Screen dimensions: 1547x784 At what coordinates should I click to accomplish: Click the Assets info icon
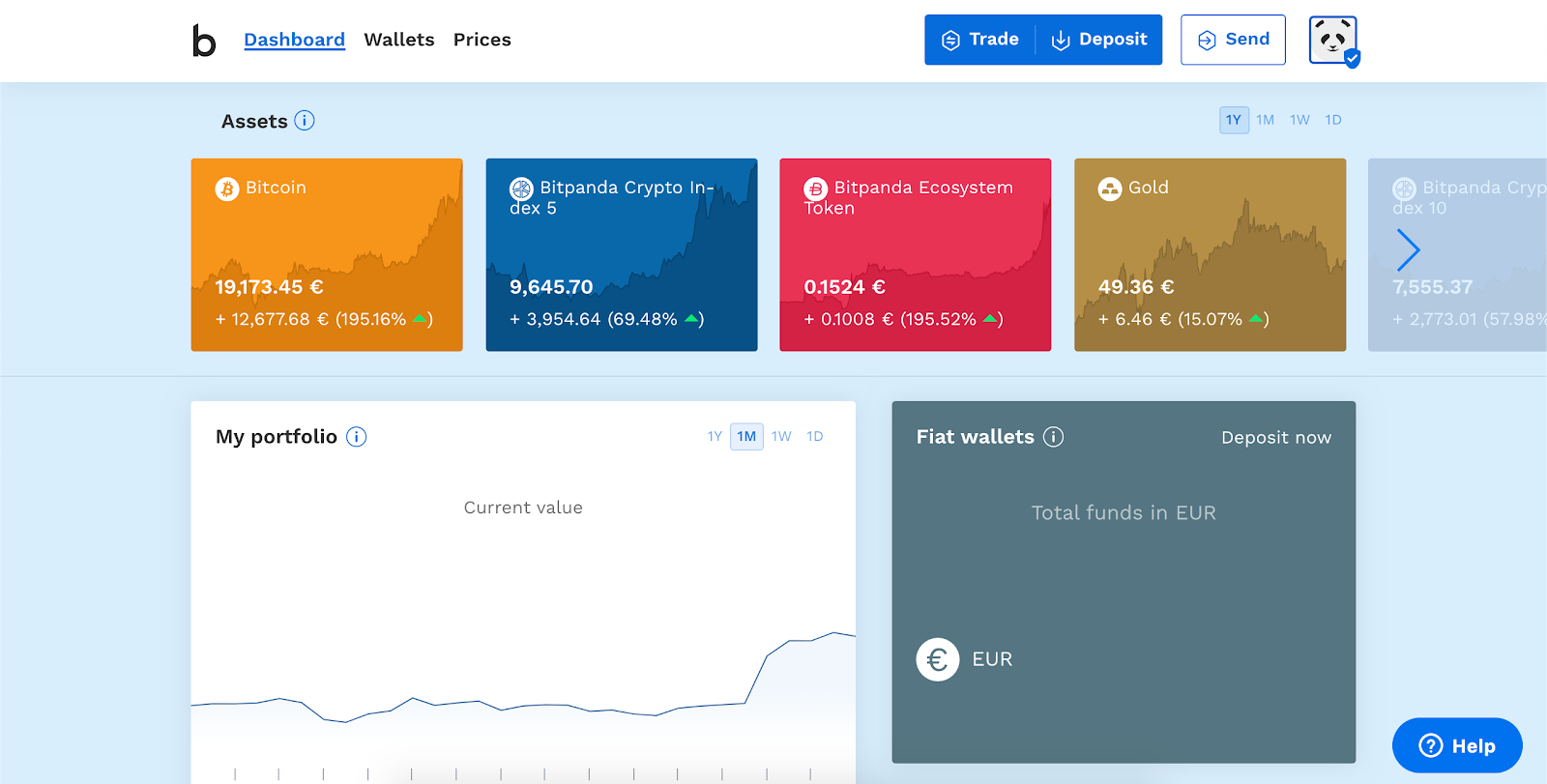tap(305, 121)
